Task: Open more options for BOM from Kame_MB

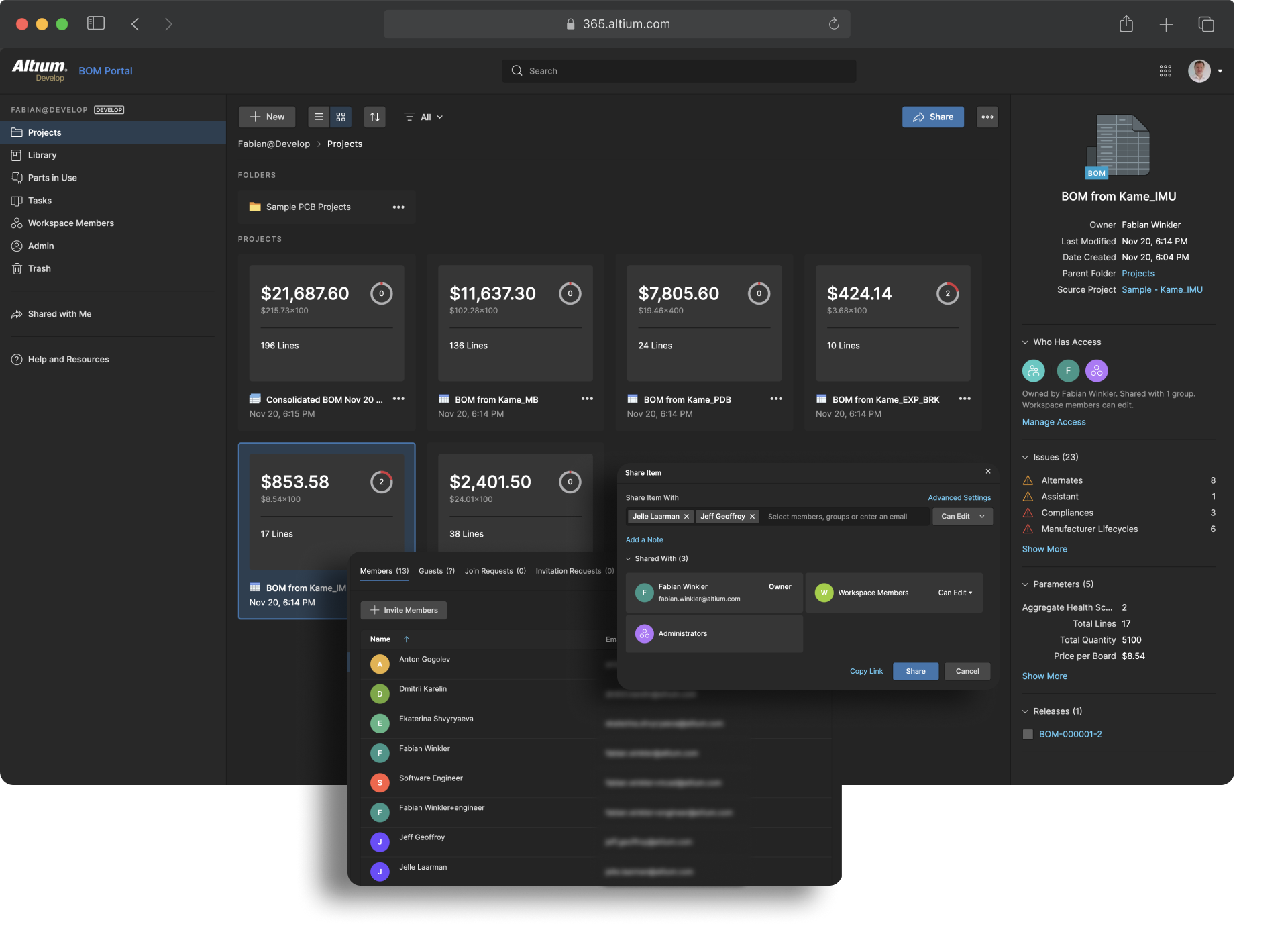Action: tap(587, 399)
